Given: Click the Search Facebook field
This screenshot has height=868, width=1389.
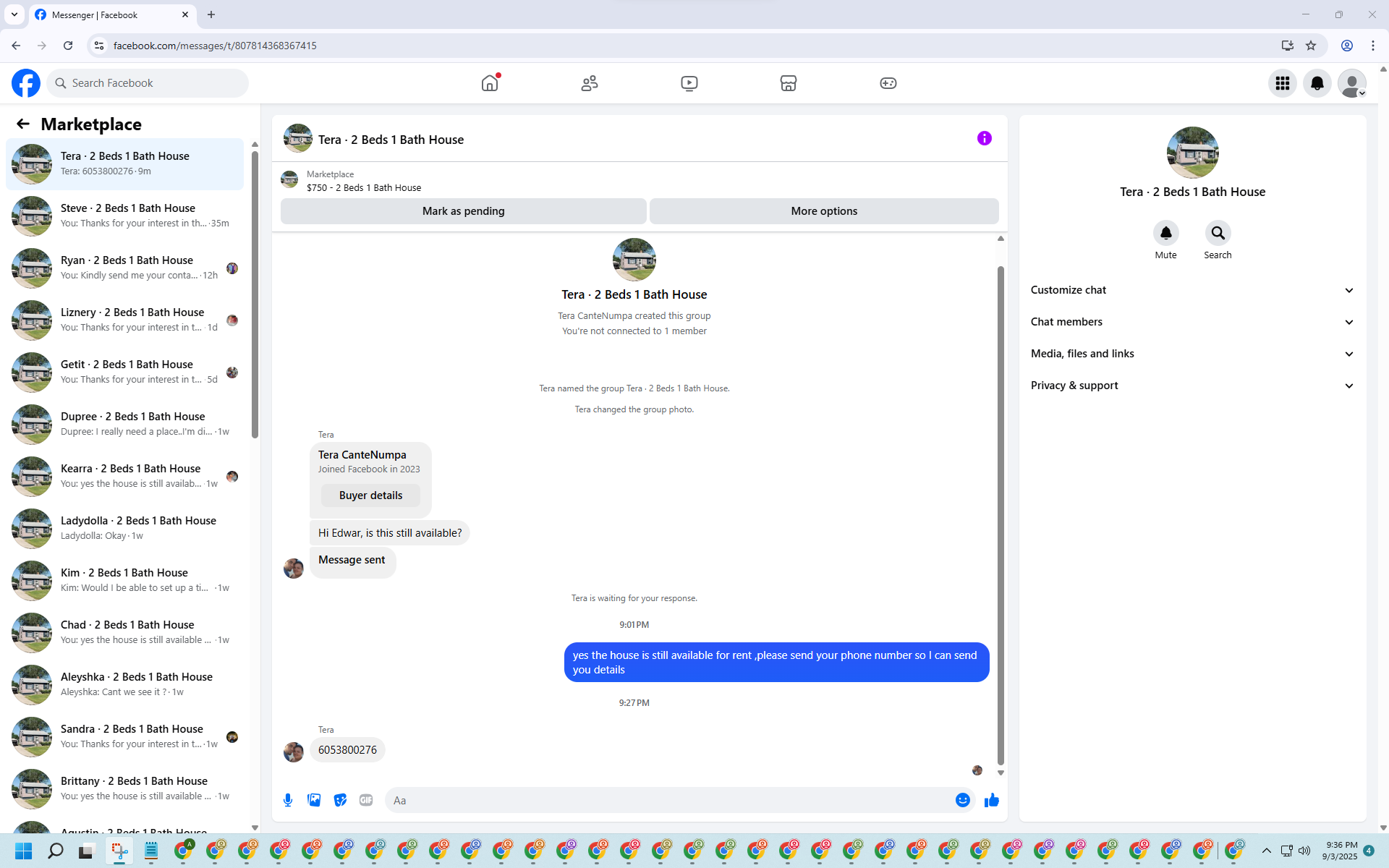Looking at the screenshot, I should [x=148, y=83].
